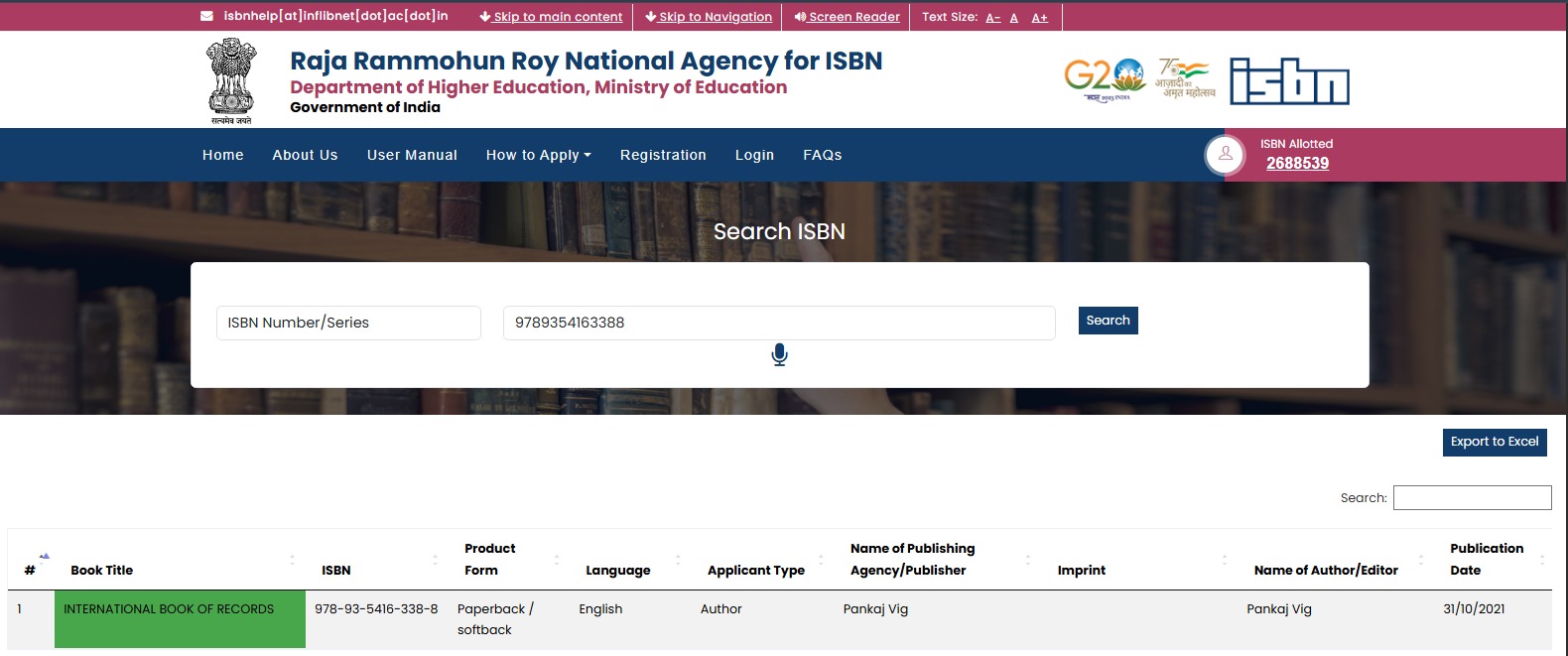Image resolution: width=1568 pixels, height=656 pixels.
Task: Click the India national emblem logo
Action: point(230,80)
